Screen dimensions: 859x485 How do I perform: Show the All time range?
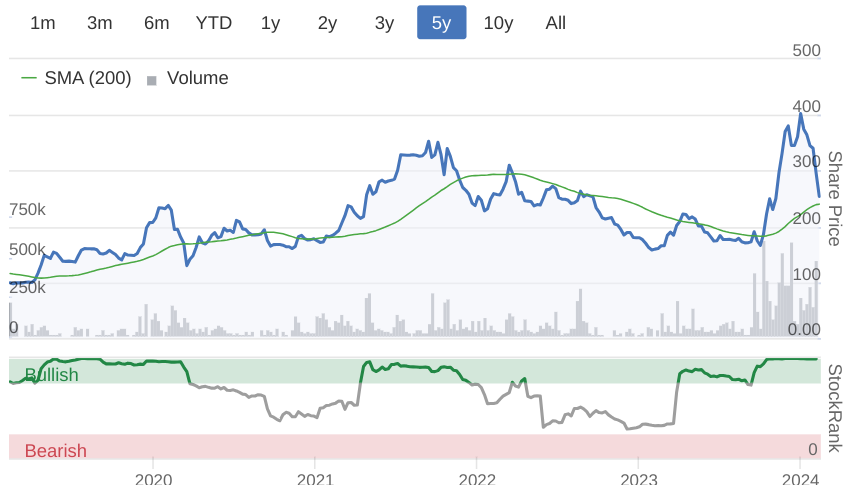point(556,23)
